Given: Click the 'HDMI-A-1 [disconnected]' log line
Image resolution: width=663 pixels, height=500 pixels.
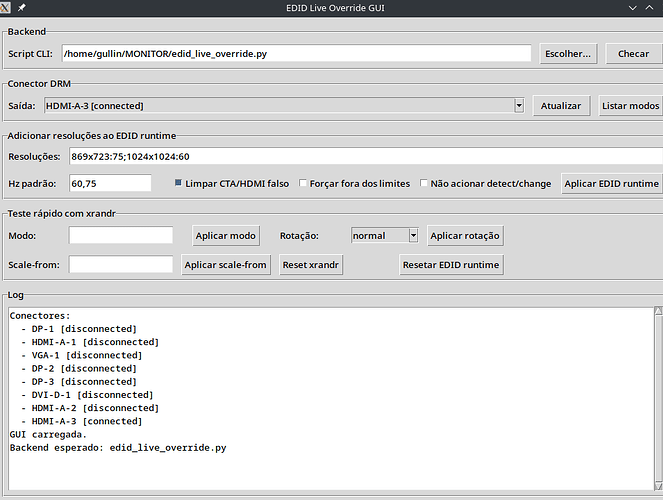Looking at the screenshot, I should tap(95, 342).
